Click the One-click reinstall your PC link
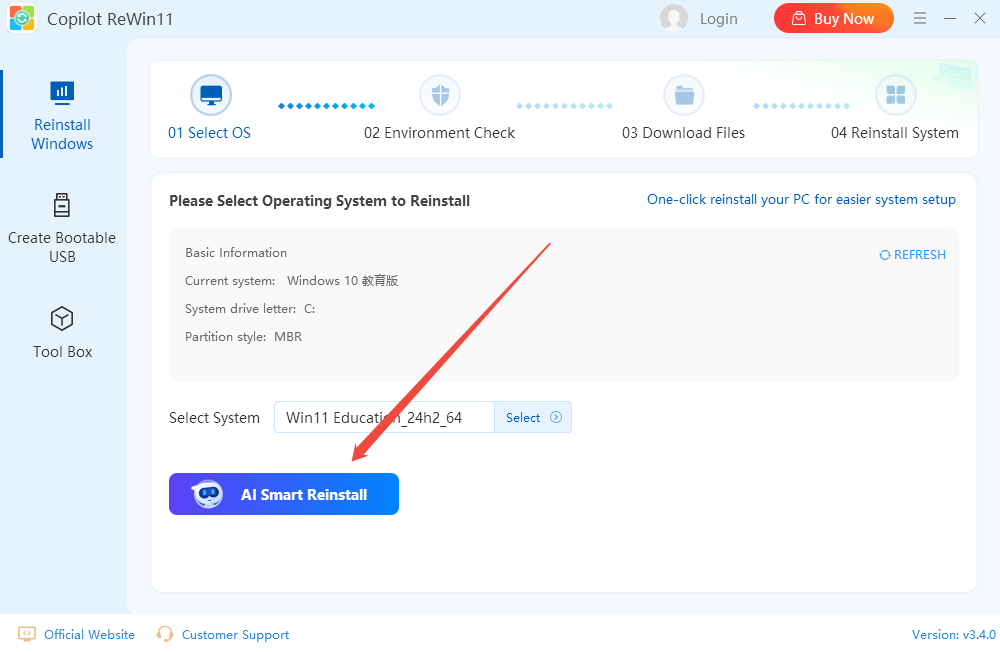 (x=801, y=199)
